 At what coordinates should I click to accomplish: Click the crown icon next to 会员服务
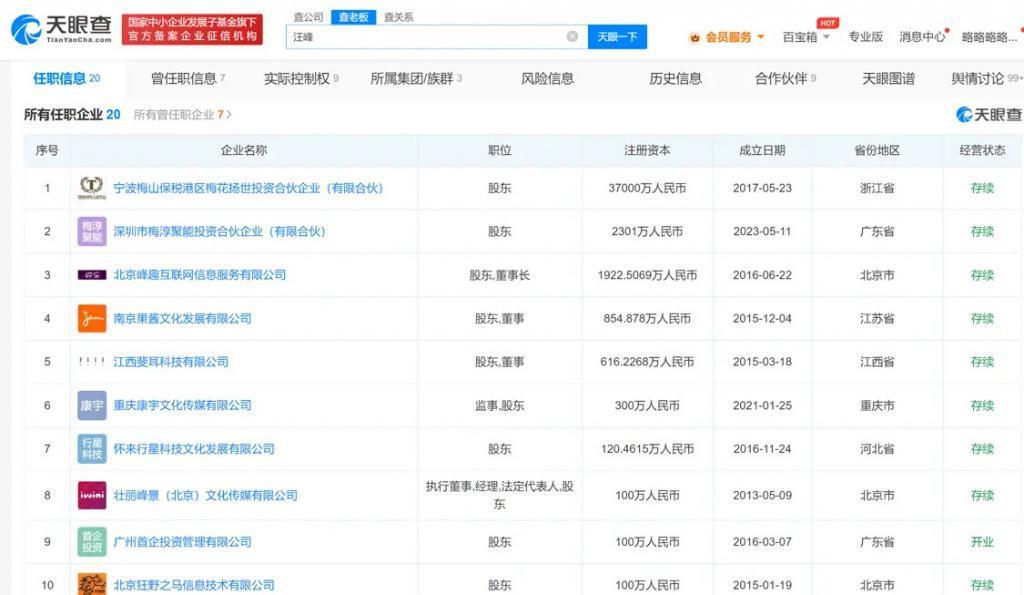pos(695,38)
